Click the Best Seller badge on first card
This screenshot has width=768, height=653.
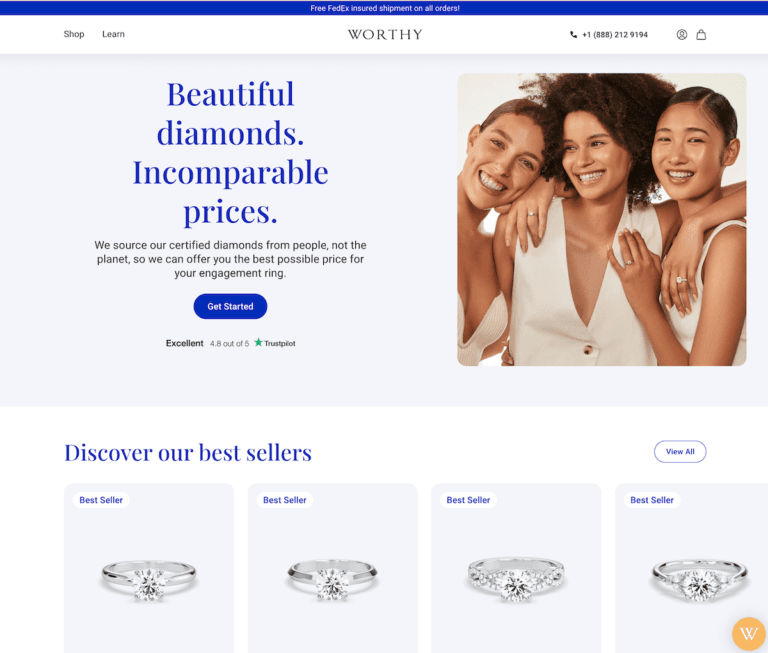tap(101, 500)
